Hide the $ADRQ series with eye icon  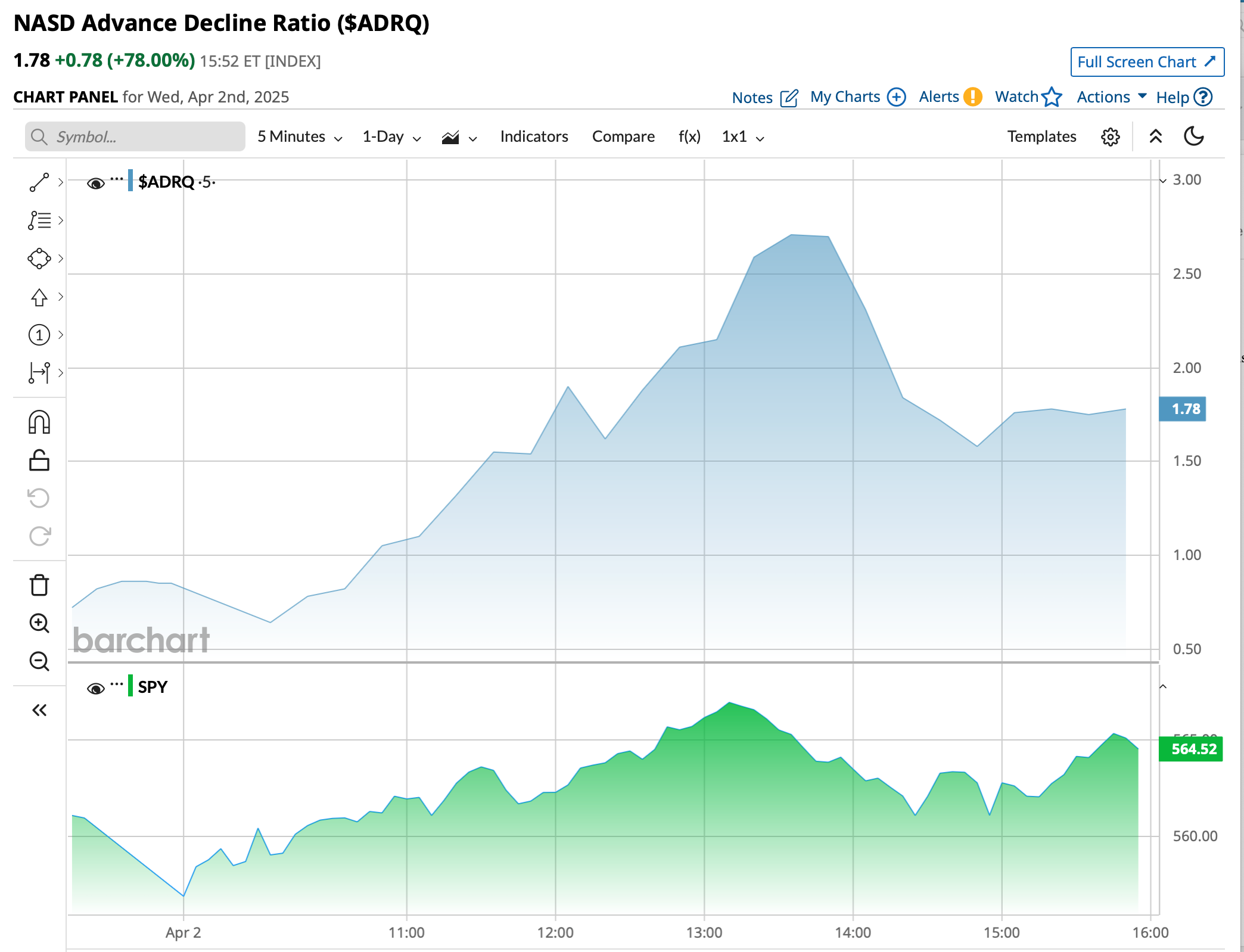(x=95, y=183)
